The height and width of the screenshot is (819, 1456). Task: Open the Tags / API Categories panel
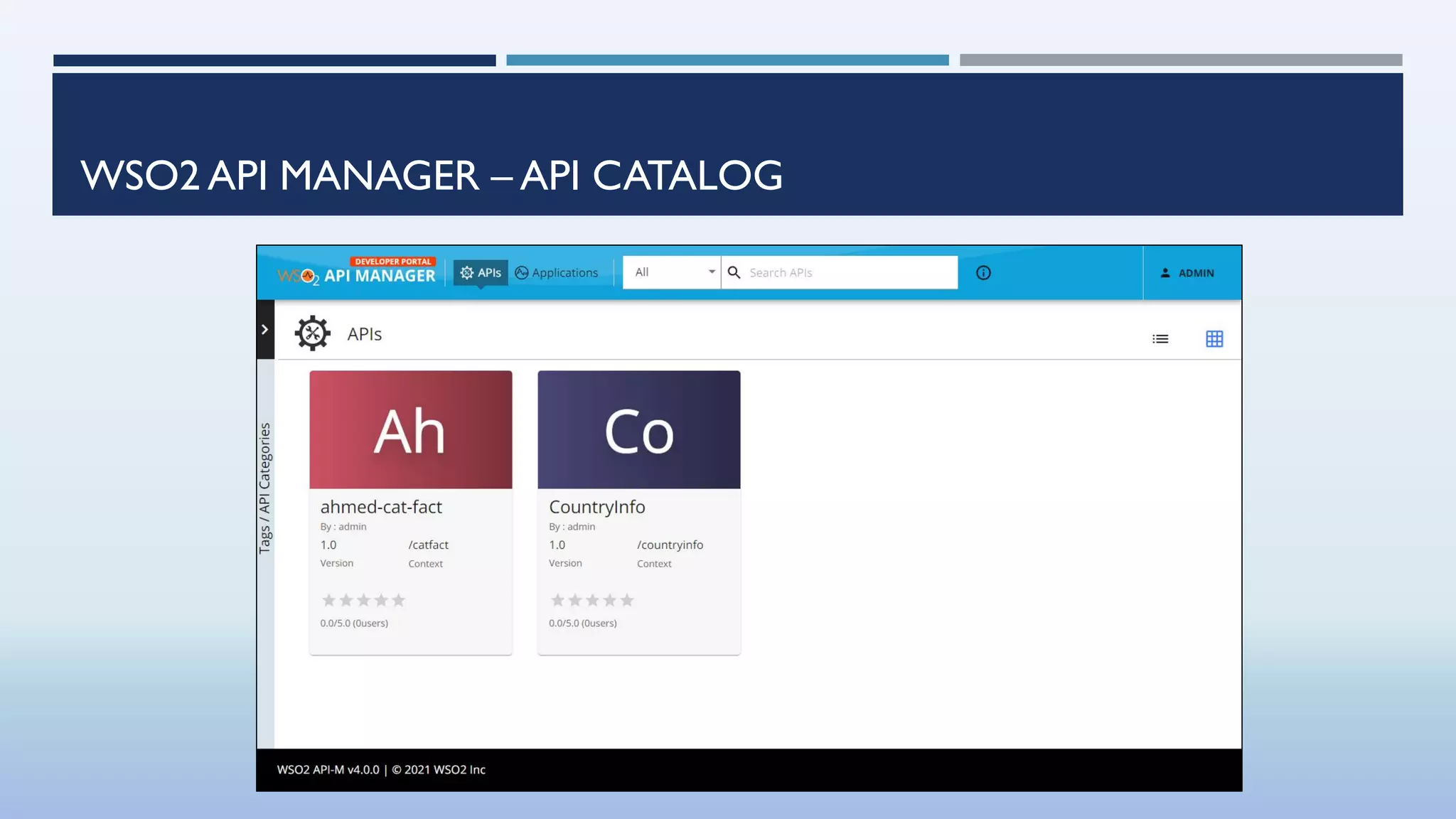point(265,488)
